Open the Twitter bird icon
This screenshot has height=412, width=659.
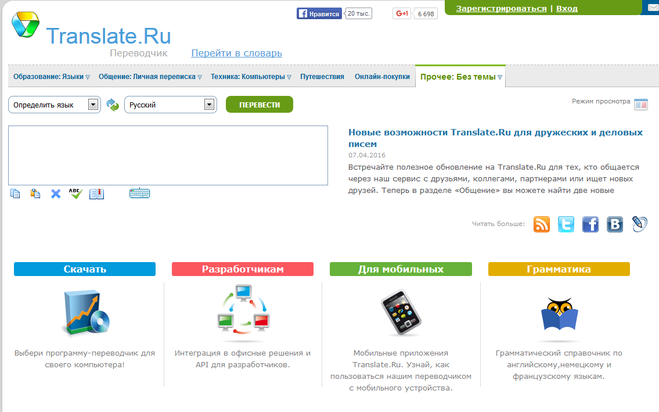[x=566, y=224]
